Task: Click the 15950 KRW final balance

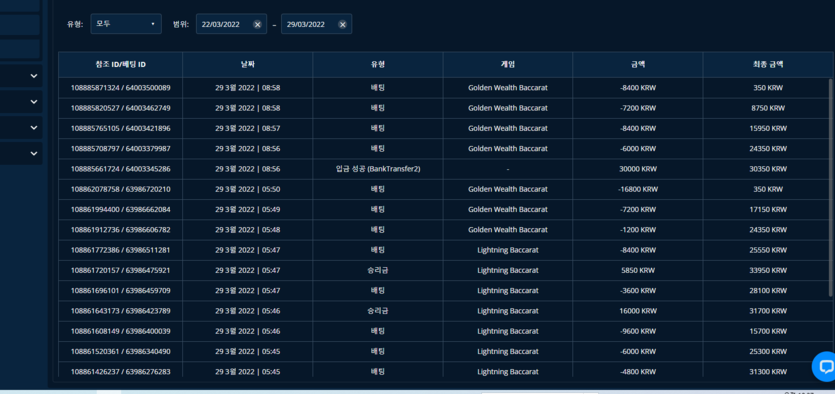Action: 768,128
